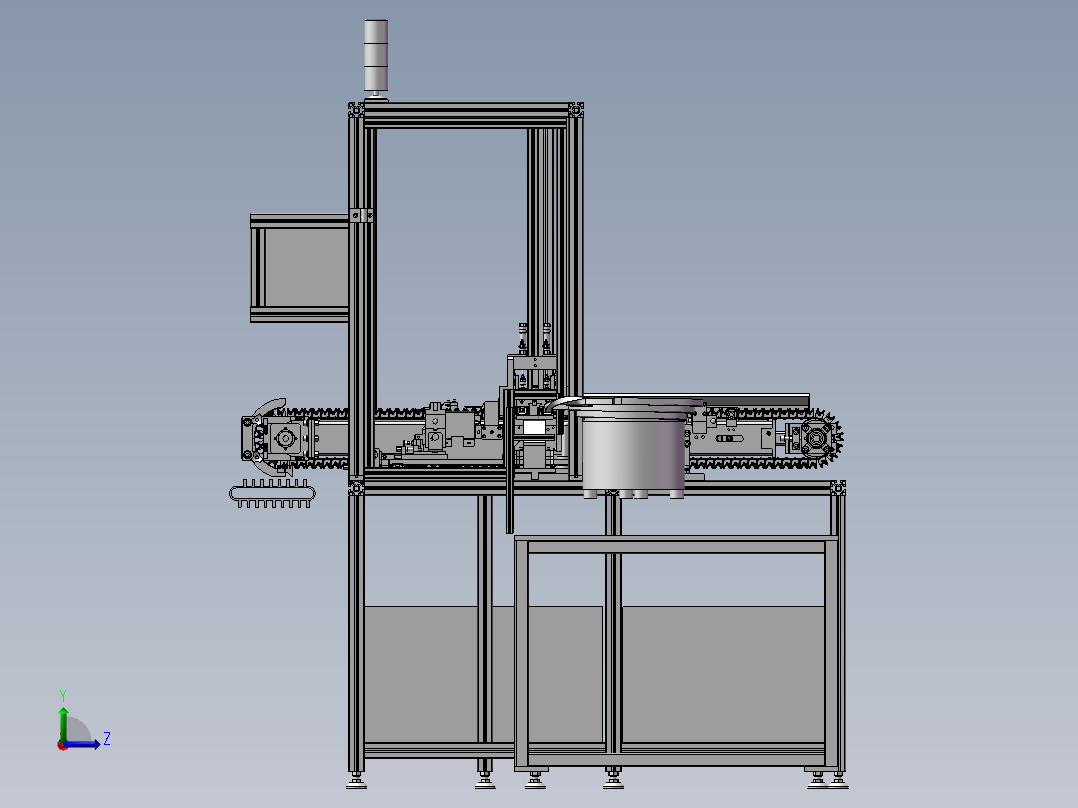This screenshot has width=1078, height=808.
Task: Select the lower-right gray enclosure panel
Action: pos(723,674)
